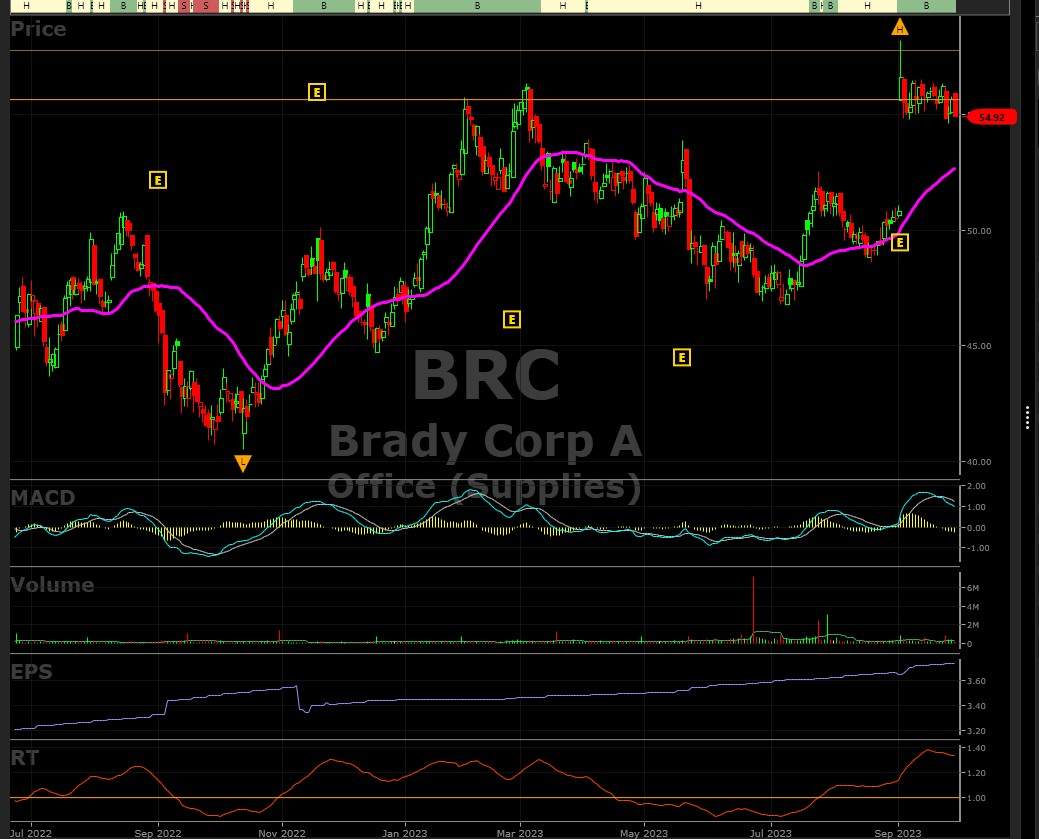Viewport: 1039px width, 839px height.
Task: Select the red S rating segment in top bar
Action: (x=205, y=6)
